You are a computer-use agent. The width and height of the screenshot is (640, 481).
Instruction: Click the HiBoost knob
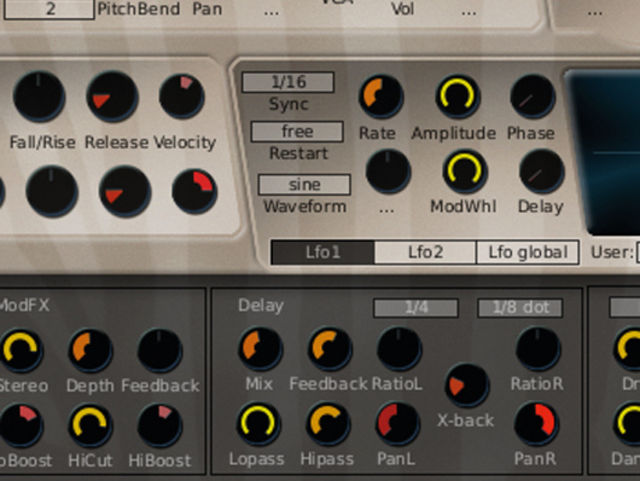click(x=160, y=425)
